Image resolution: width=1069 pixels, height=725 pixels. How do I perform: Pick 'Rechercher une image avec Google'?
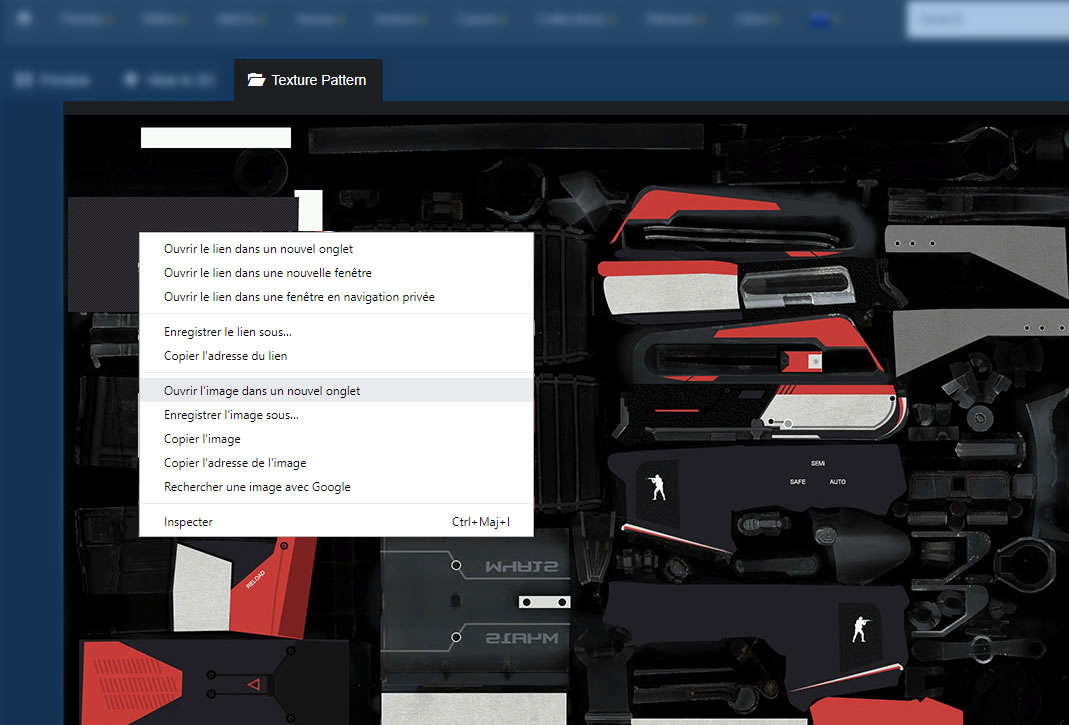point(336,487)
